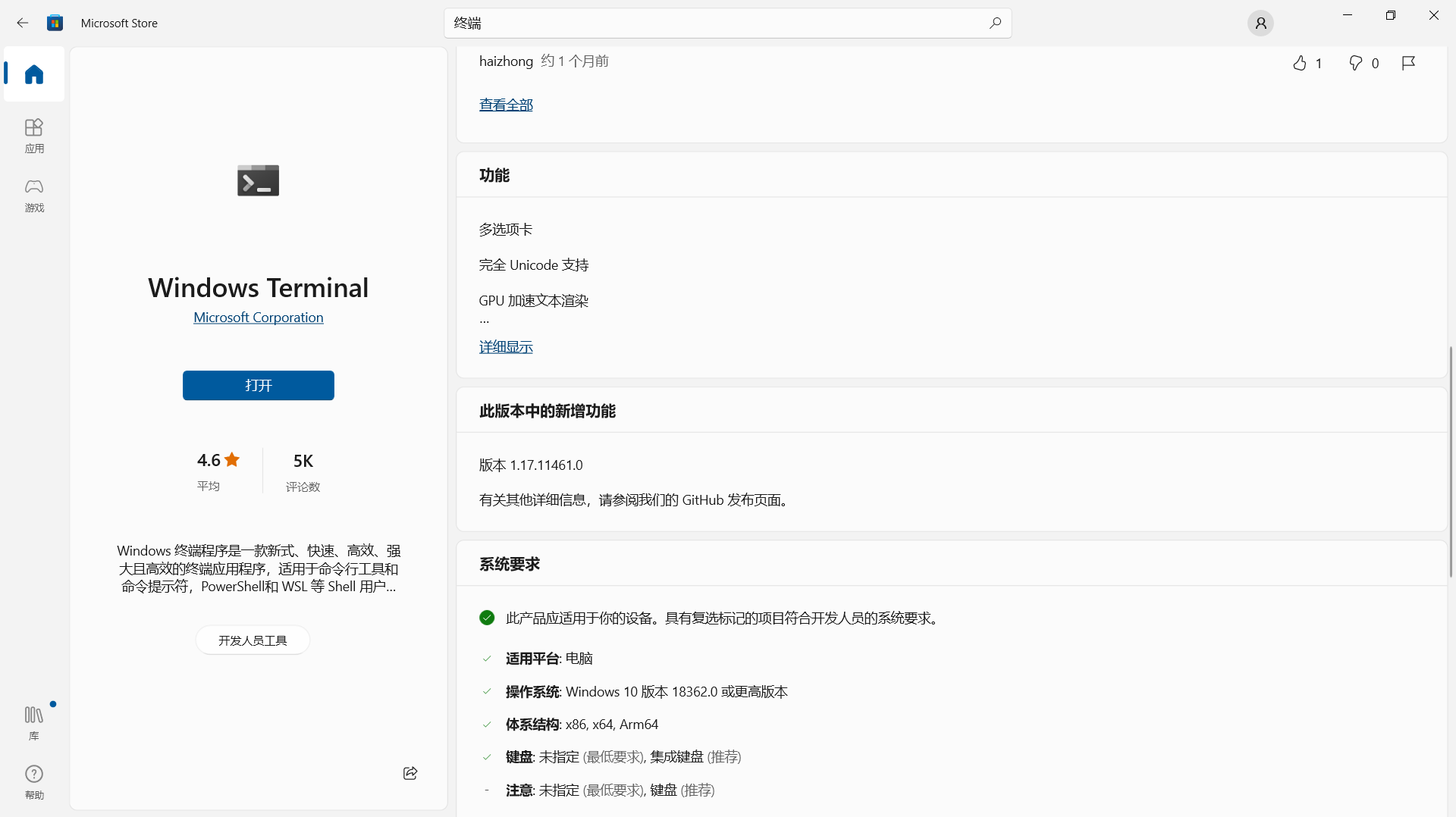
Task: Open the user account icon
Action: (1260, 23)
